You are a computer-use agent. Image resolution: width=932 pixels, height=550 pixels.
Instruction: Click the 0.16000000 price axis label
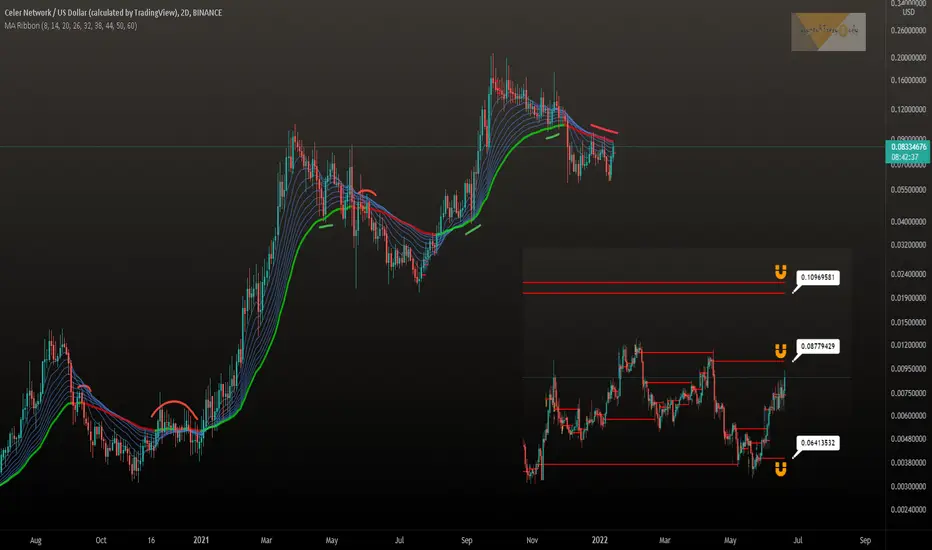(x=908, y=80)
